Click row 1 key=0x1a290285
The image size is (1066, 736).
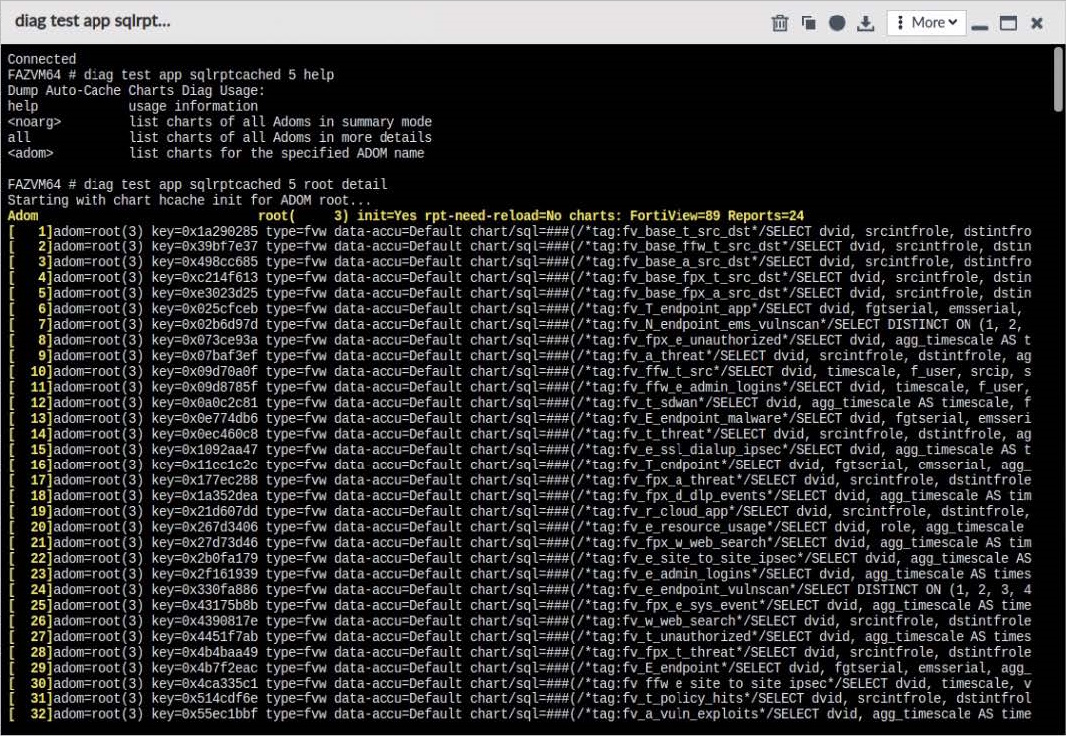point(205,232)
